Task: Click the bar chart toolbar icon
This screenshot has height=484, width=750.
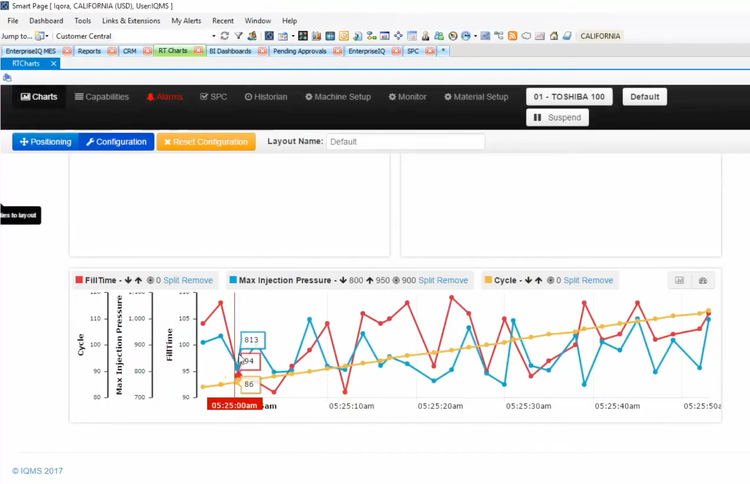Action: click(316, 36)
